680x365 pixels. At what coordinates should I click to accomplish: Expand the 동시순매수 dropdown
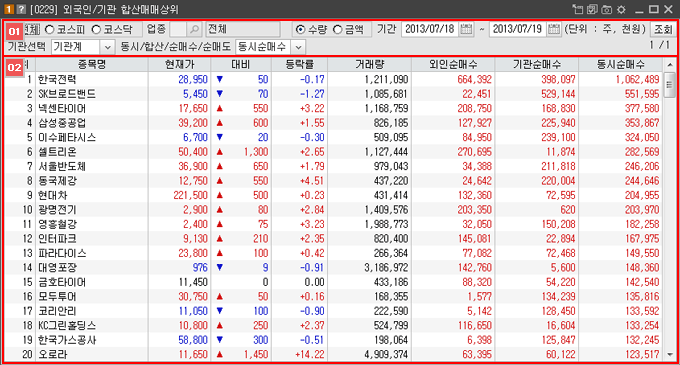pos(298,47)
